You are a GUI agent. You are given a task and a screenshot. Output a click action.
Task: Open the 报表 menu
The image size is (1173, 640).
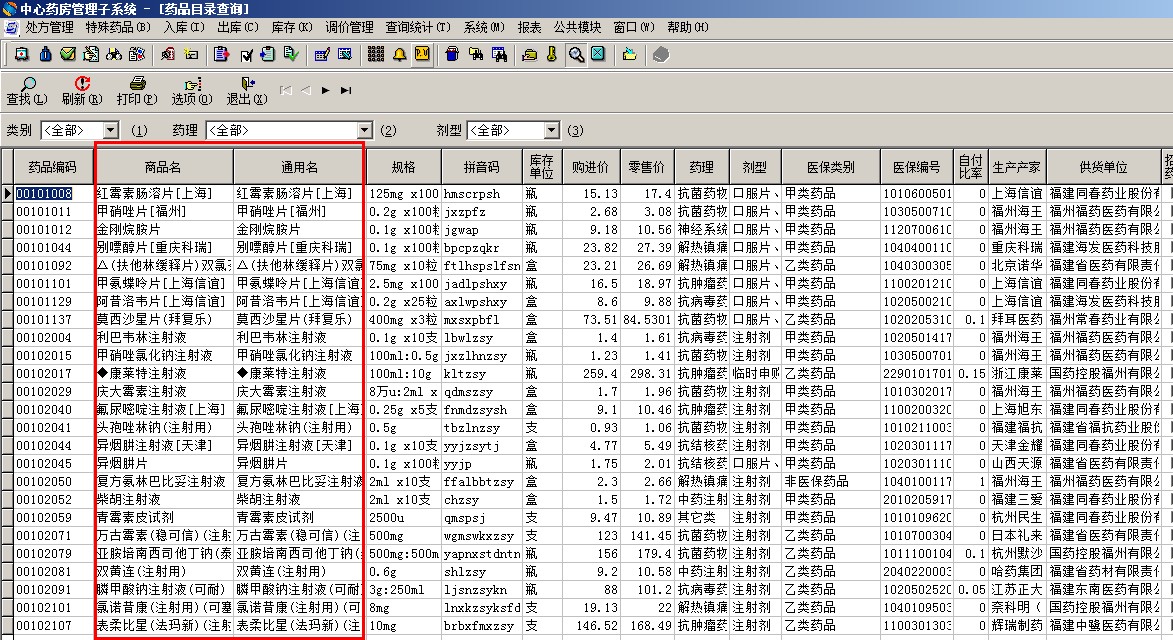click(x=529, y=27)
